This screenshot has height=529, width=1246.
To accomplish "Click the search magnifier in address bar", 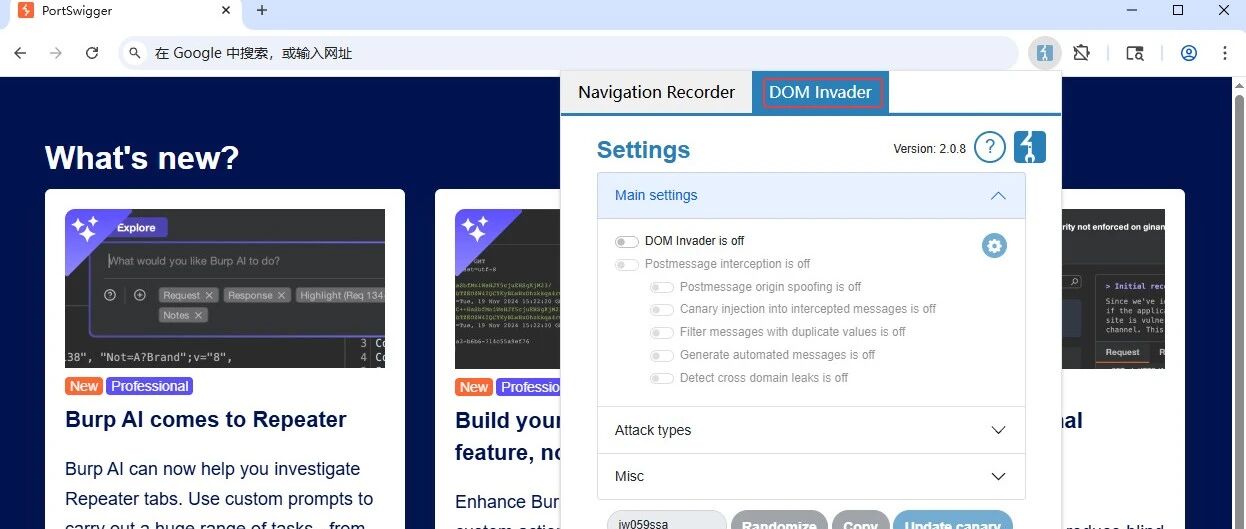I will tap(135, 53).
